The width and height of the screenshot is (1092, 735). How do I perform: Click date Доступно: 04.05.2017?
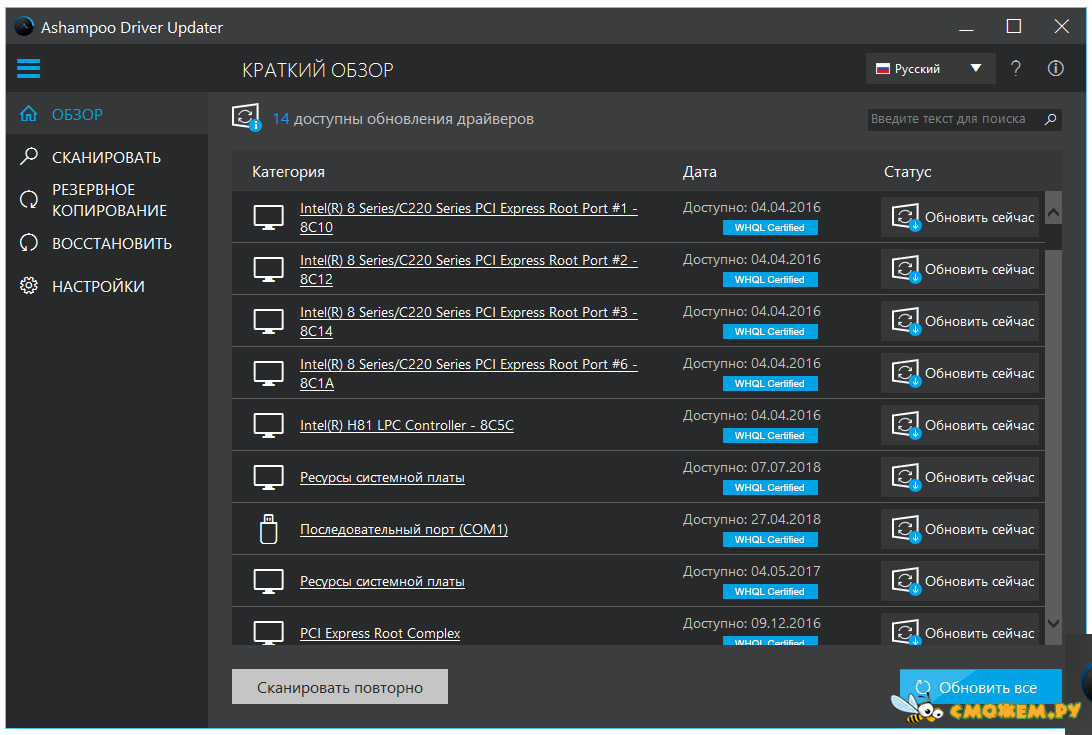(751, 571)
